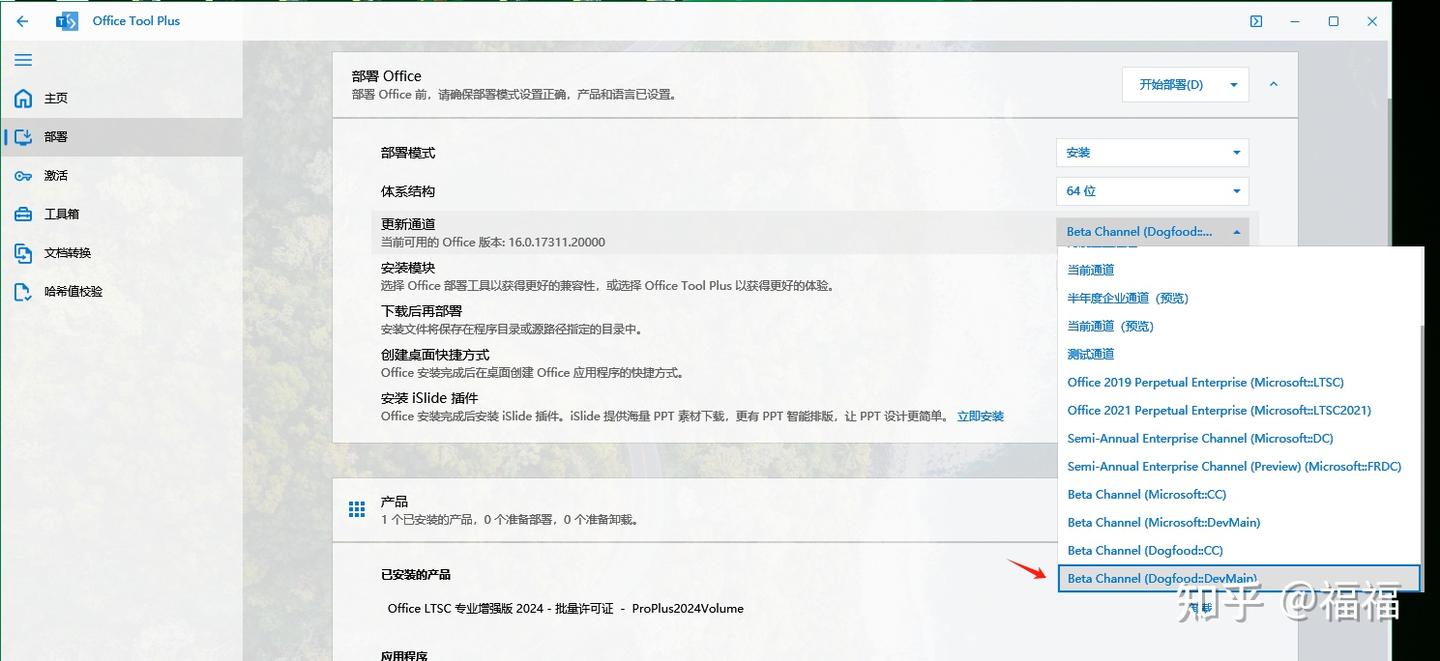
Task: Open the 开始部署 button dropdown arrow
Action: click(x=1235, y=84)
